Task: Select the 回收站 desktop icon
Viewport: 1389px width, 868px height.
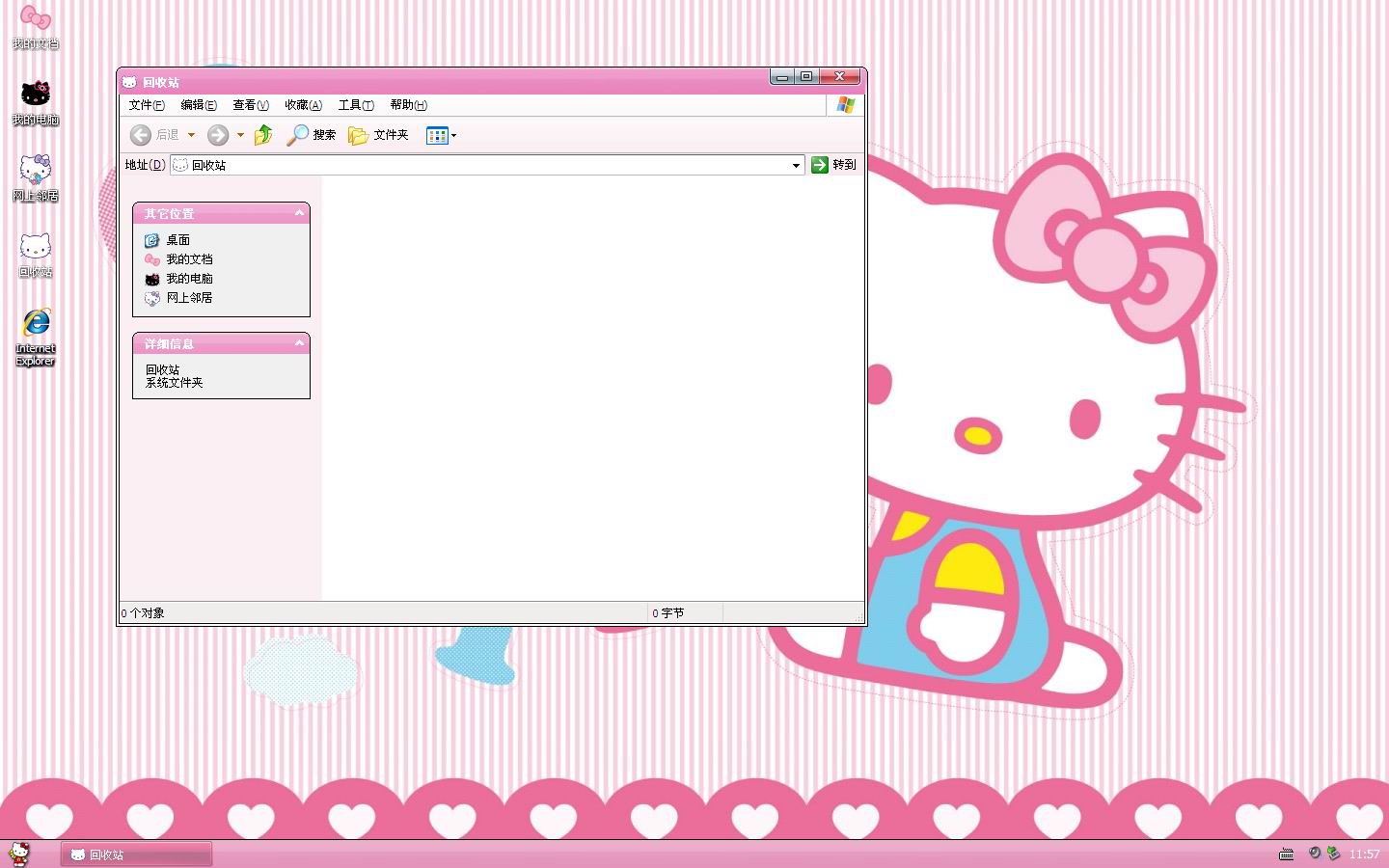Action: point(36,256)
